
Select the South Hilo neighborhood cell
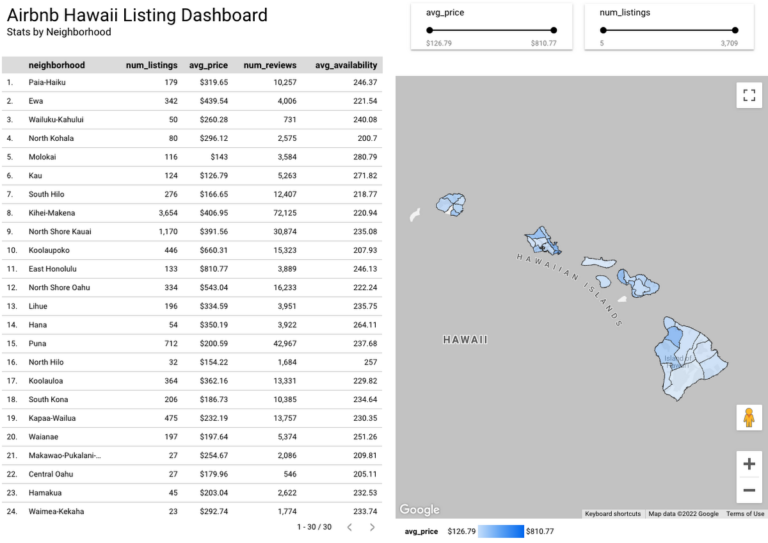click(46, 194)
